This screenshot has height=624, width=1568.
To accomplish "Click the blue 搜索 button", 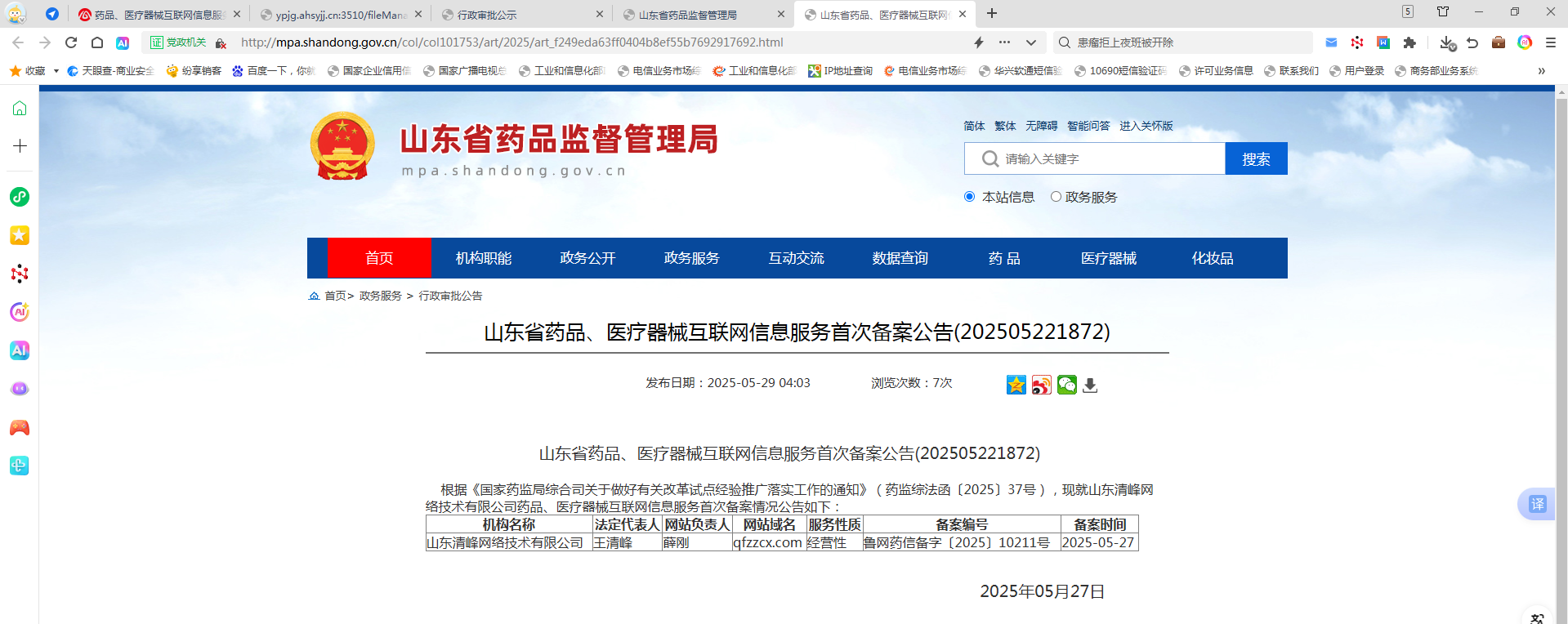I will [x=1256, y=159].
